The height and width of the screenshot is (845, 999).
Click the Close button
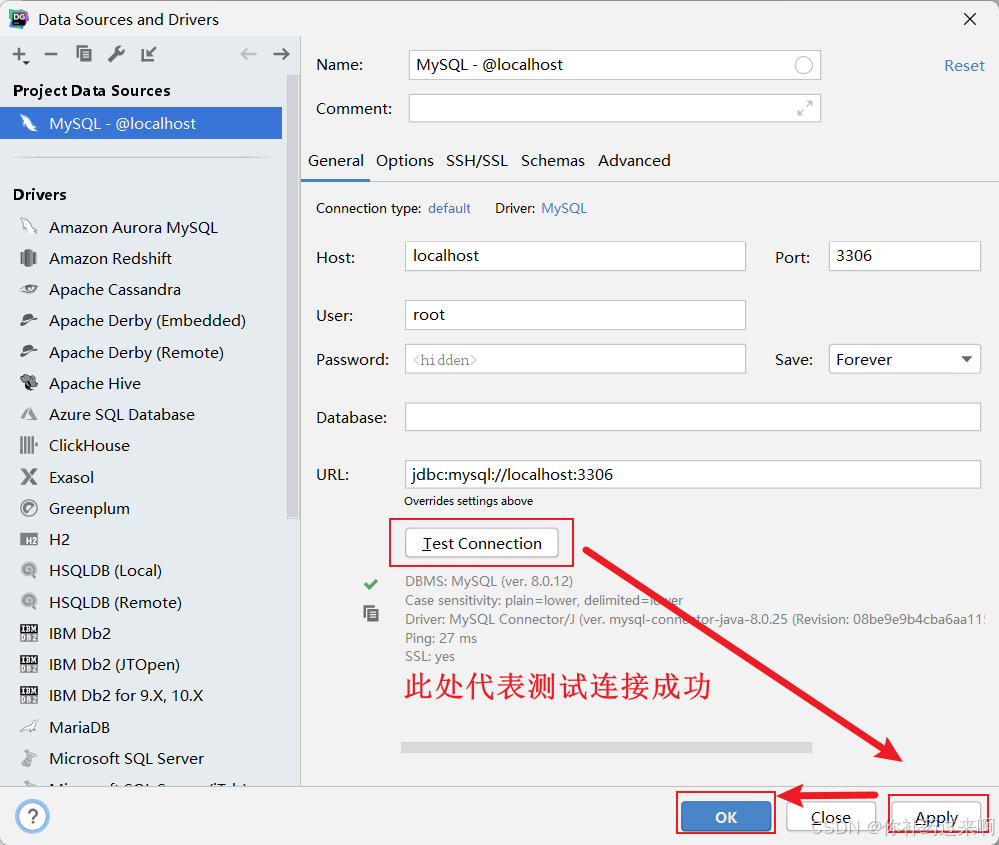click(830, 817)
